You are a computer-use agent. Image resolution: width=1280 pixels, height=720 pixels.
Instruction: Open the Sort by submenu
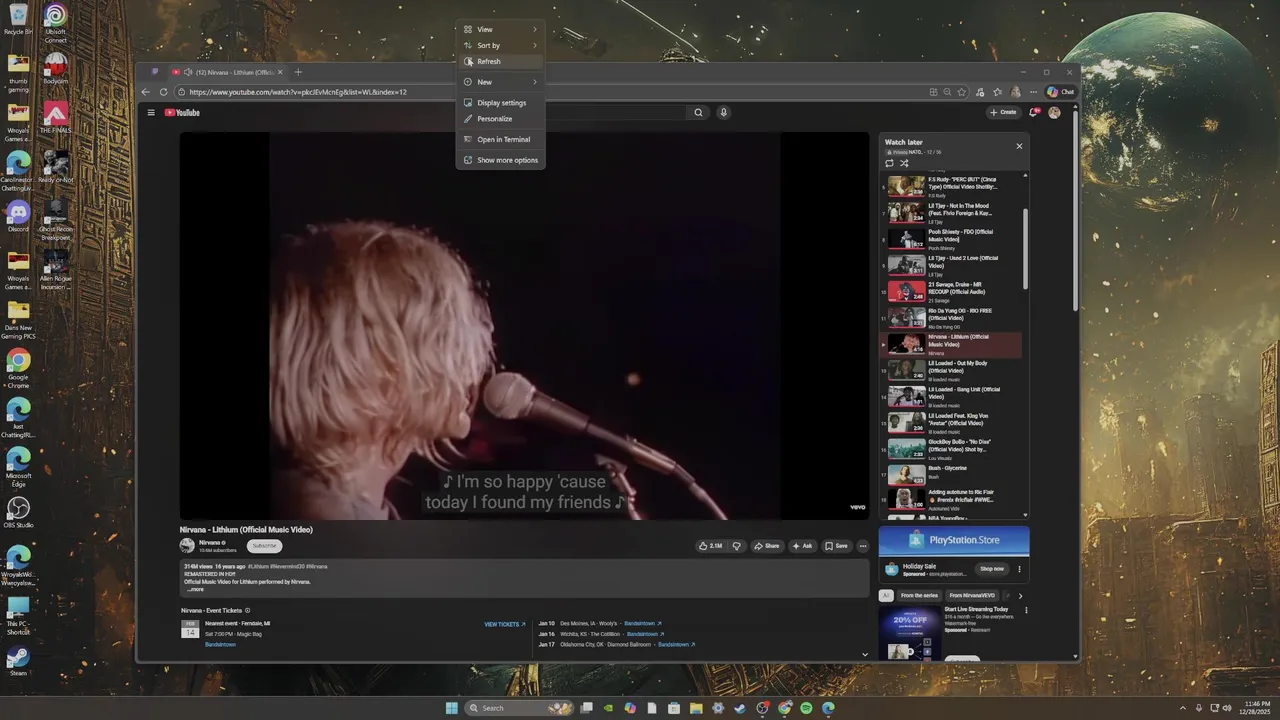pyautogui.click(x=500, y=45)
